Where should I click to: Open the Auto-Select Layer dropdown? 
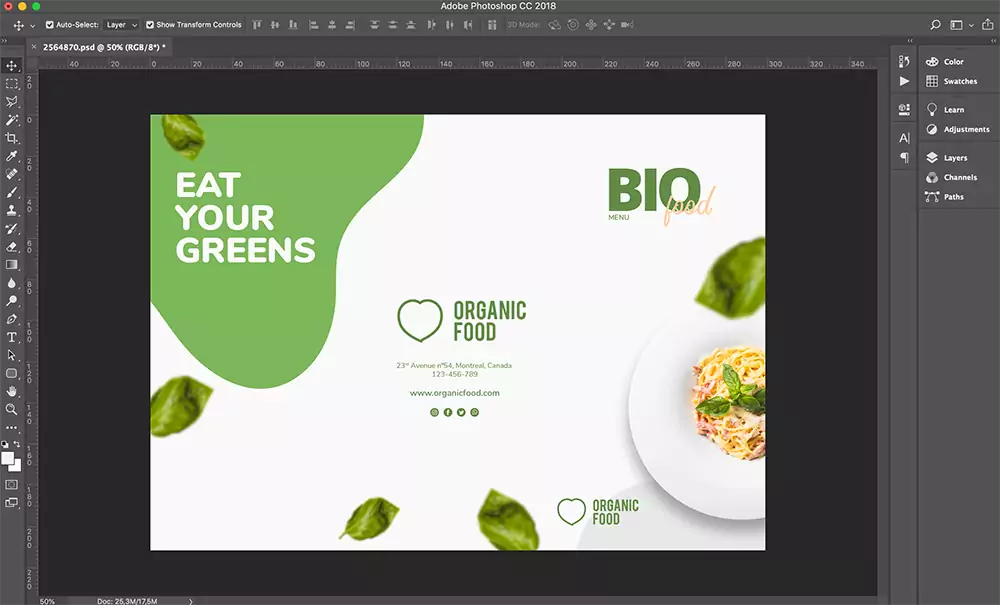(x=122, y=25)
